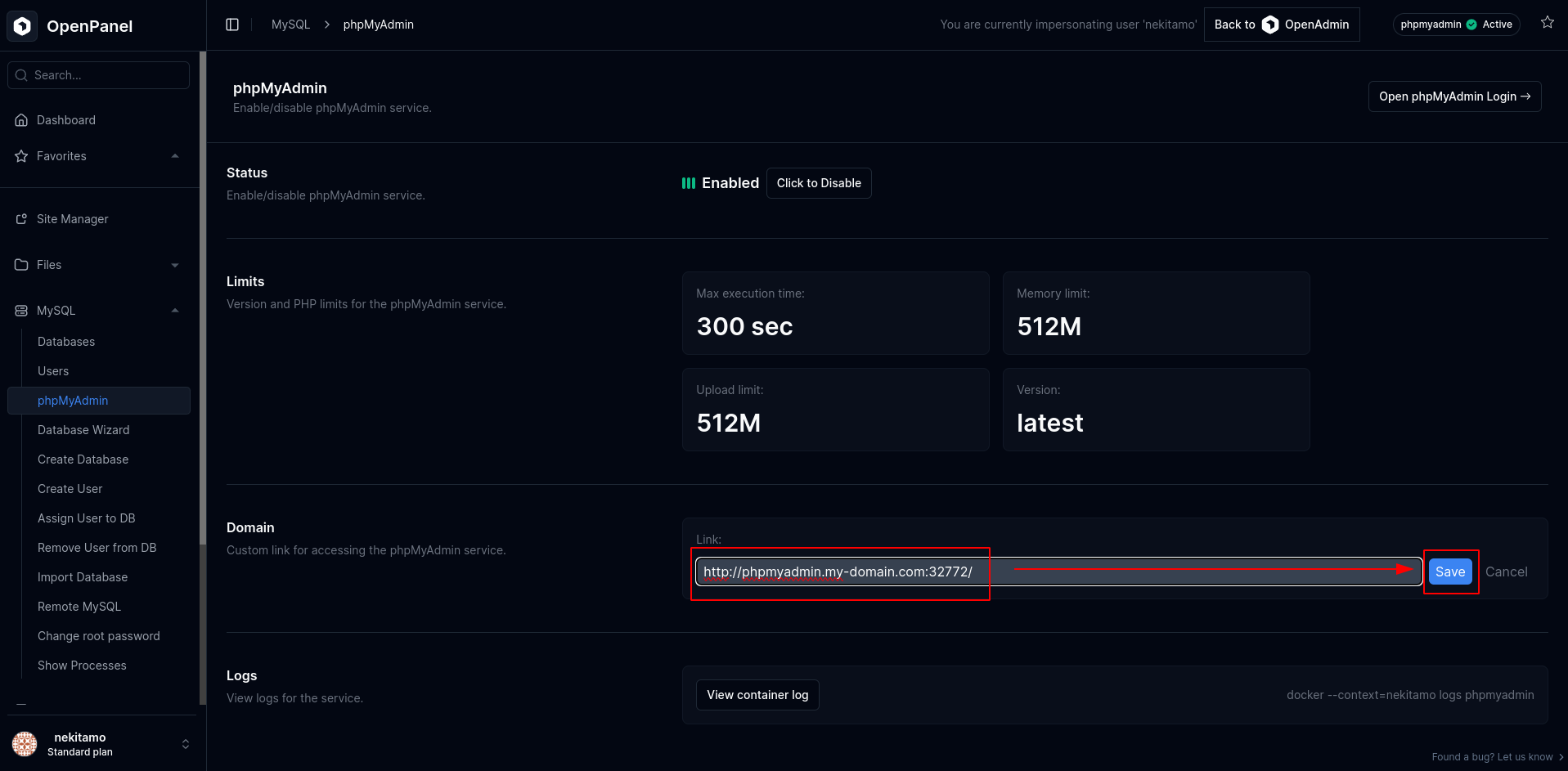Click the green Active check icon
This screenshot has width=1568, height=771.
[1471, 25]
